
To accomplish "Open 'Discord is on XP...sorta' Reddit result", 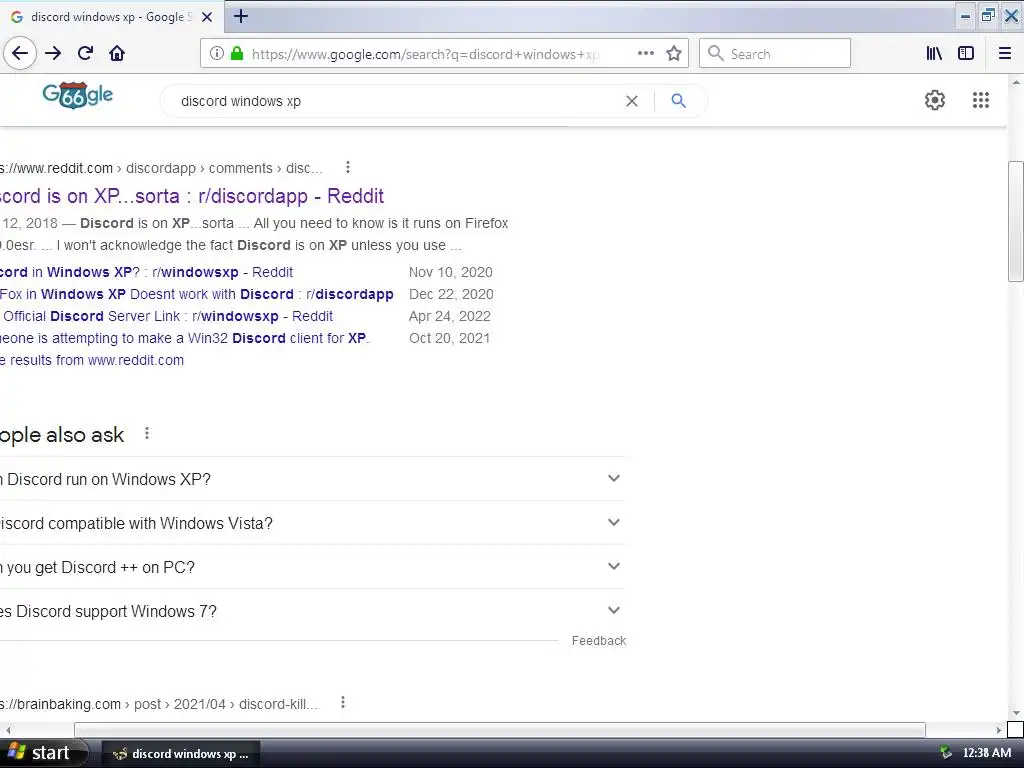I will [x=192, y=196].
